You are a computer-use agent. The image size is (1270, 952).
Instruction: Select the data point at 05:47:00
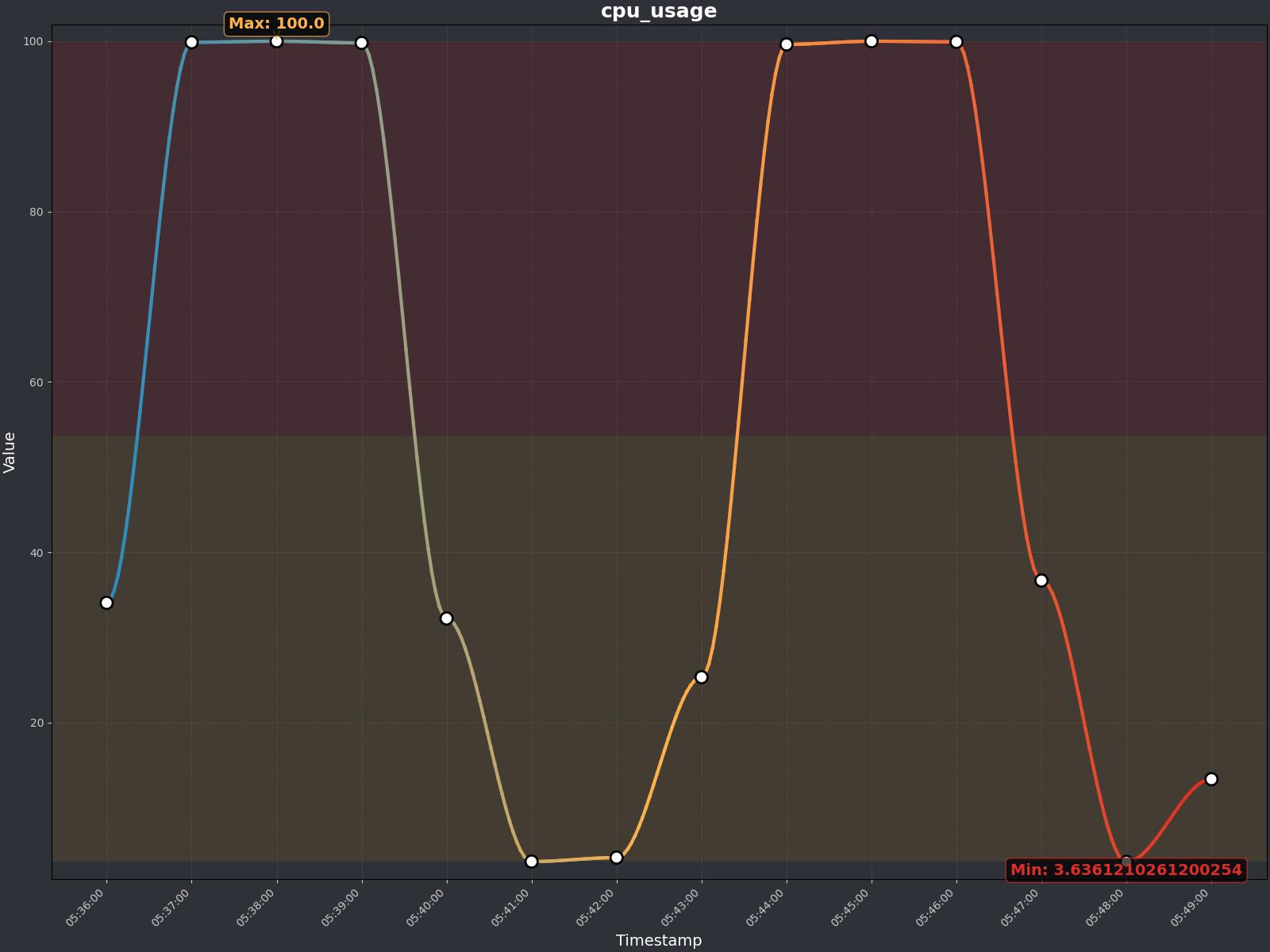click(x=1041, y=581)
